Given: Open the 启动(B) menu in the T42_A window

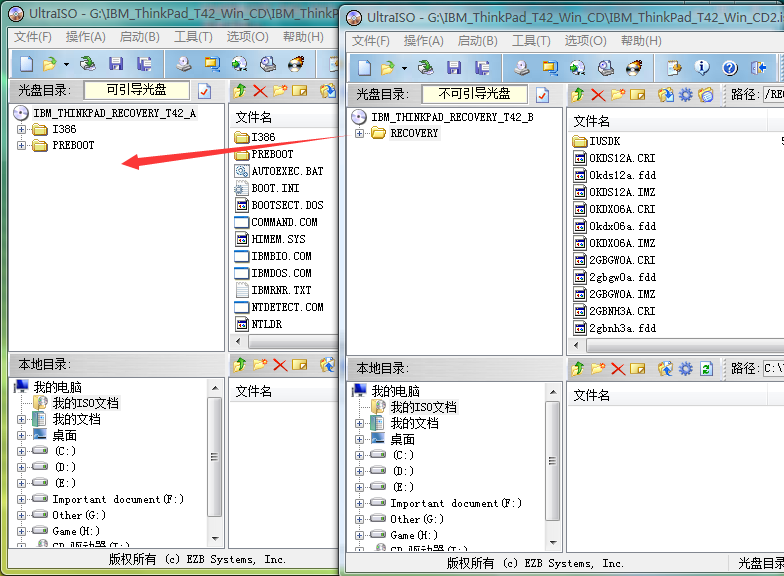Looking at the screenshot, I should pyautogui.click(x=139, y=36).
